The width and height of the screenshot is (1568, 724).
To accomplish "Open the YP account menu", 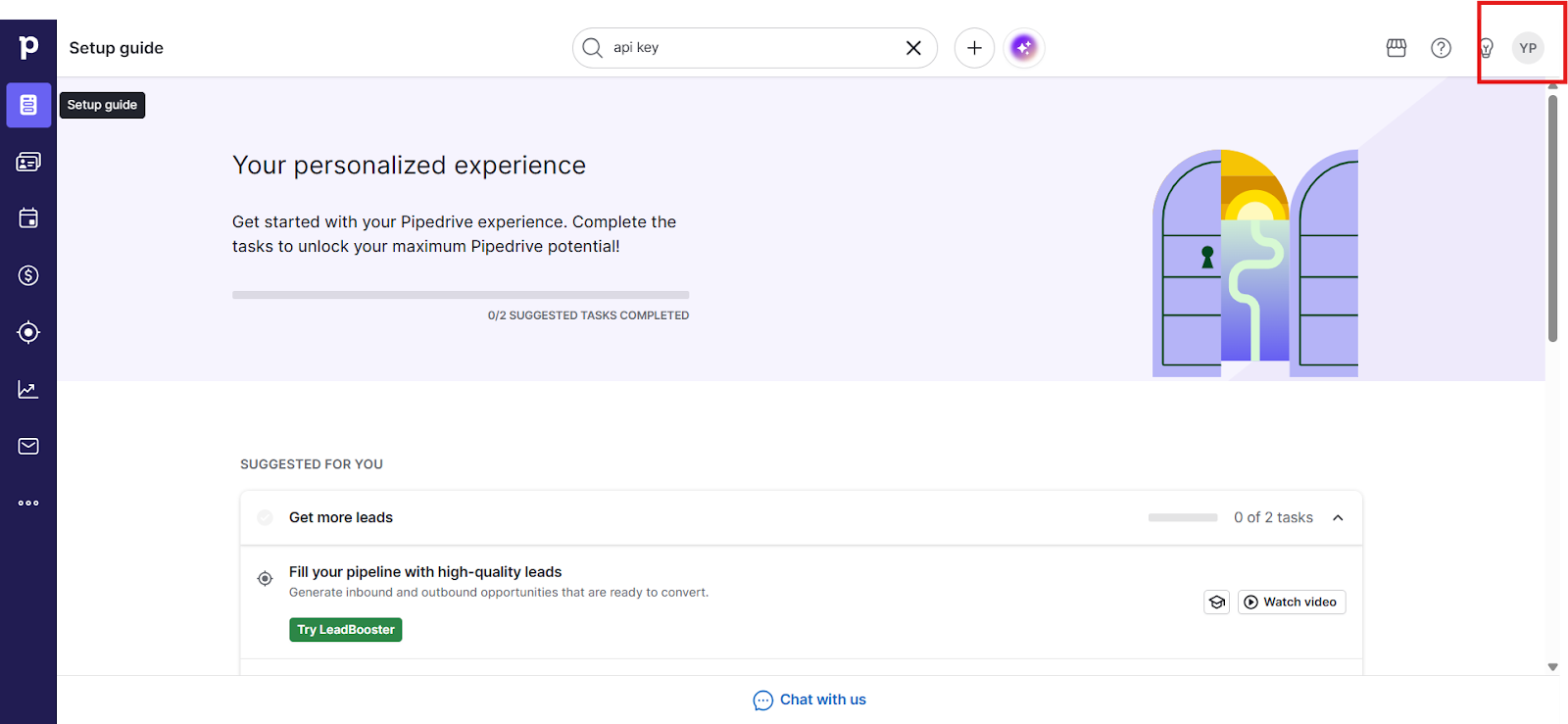I will point(1527,48).
